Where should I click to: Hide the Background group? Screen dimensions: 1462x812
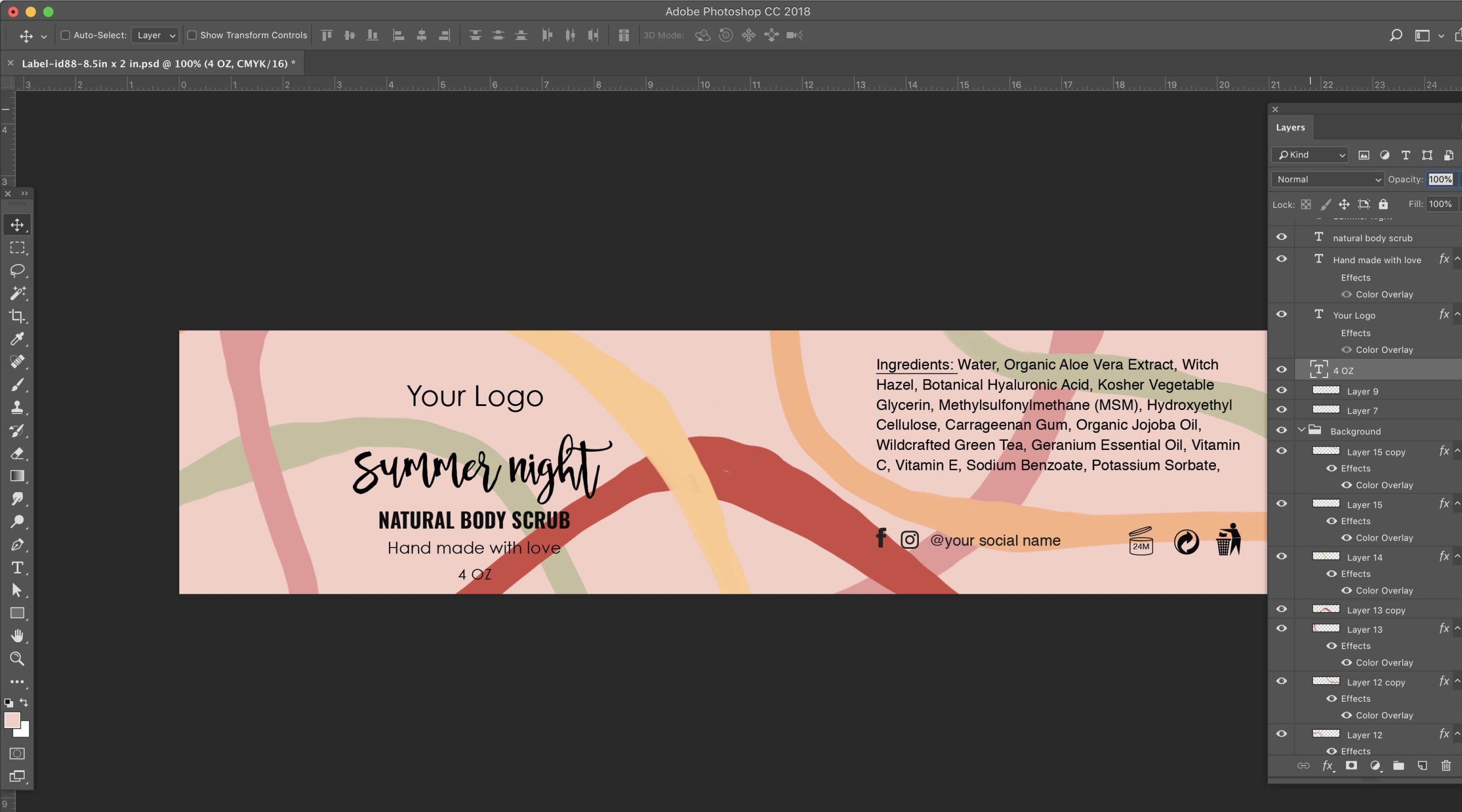click(1282, 431)
